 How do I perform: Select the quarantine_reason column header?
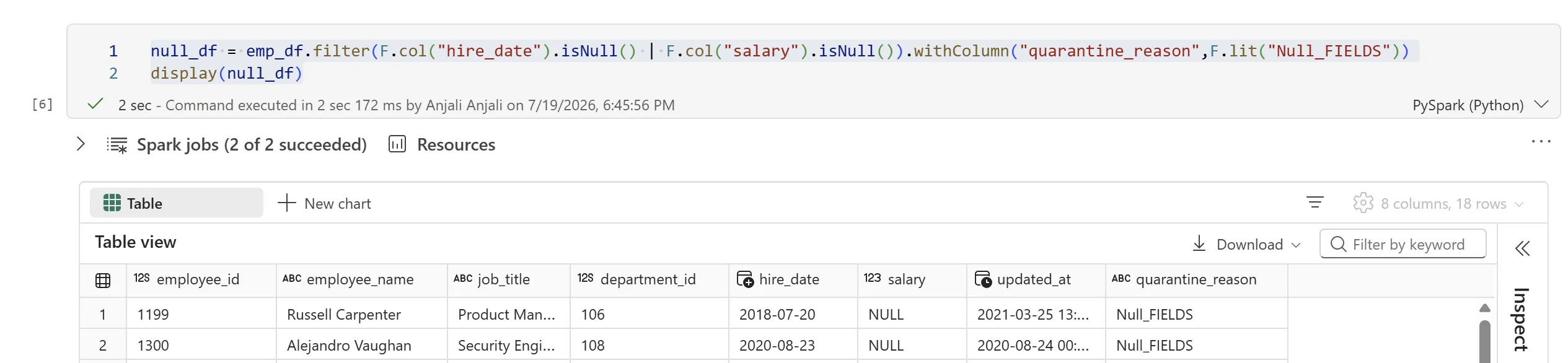pos(1197,279)
